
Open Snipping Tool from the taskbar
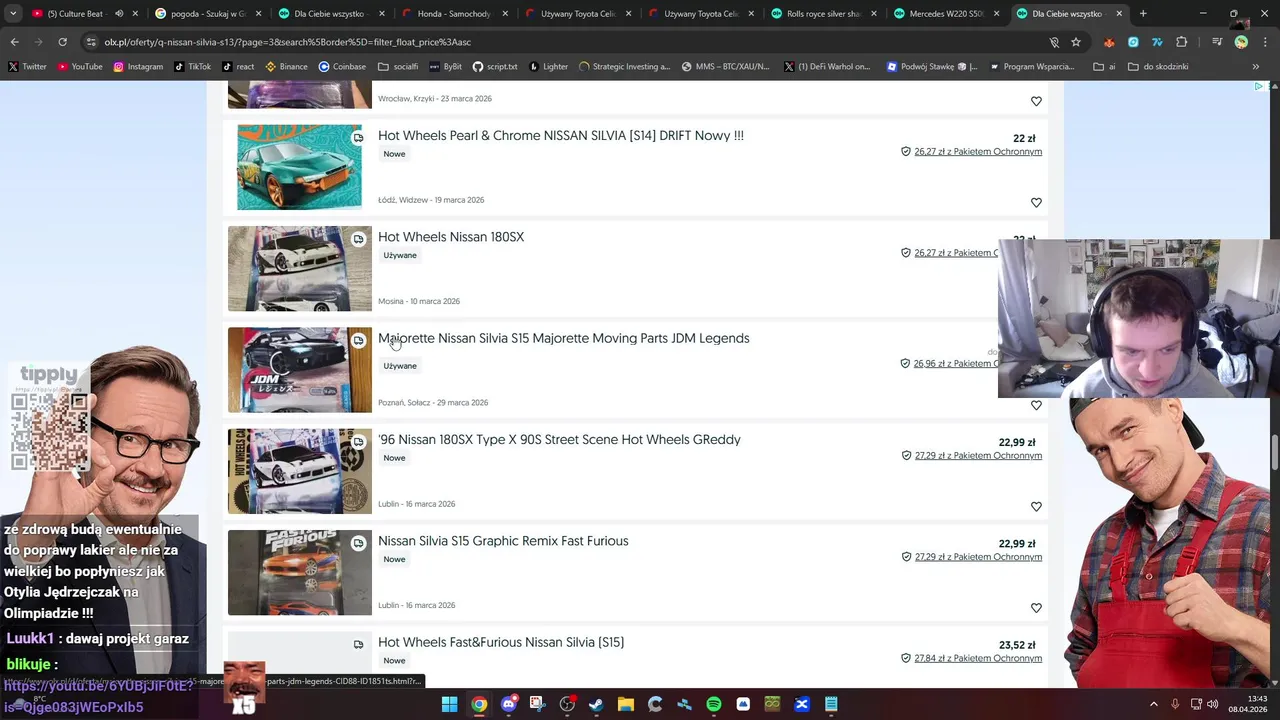(x=537, y=704)
